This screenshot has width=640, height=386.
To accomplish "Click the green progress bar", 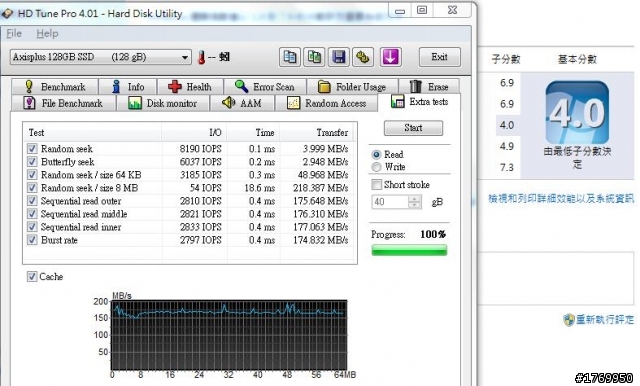I will coord(409,250).
